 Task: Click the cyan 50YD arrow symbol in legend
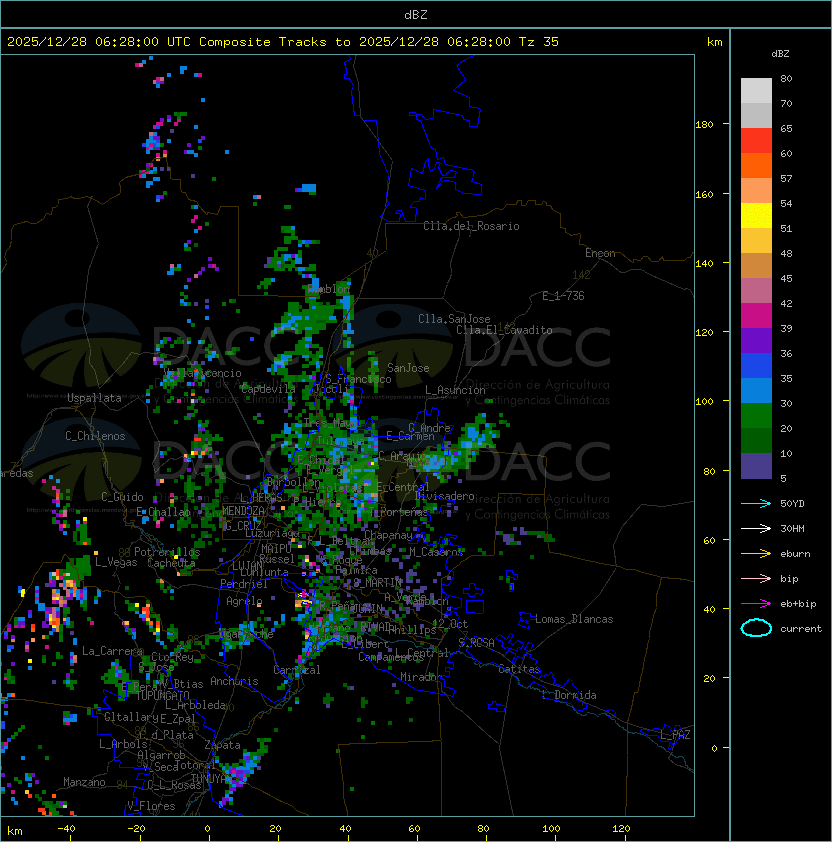[756, 503]
